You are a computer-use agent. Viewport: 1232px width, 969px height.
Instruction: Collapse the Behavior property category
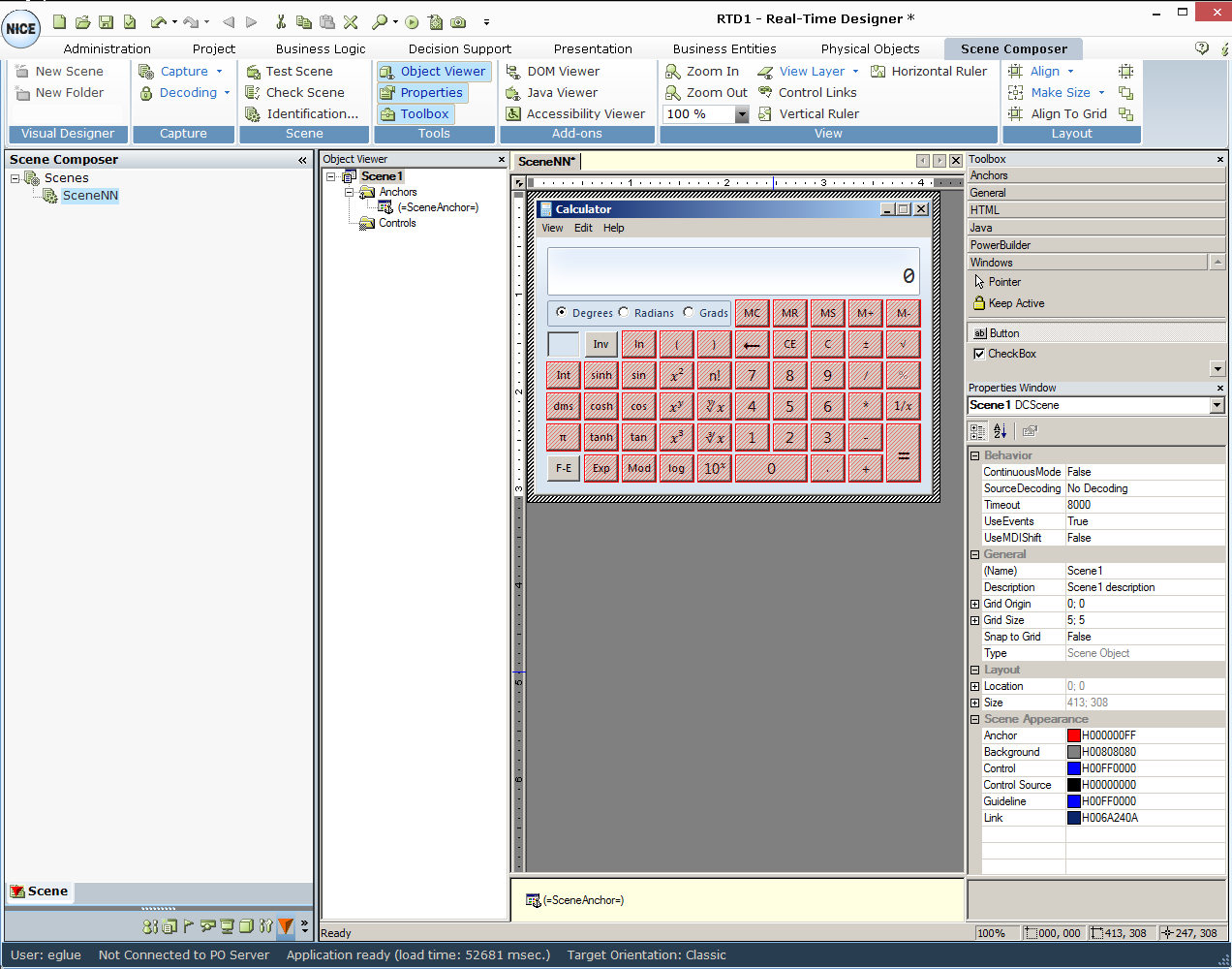coord(975,455)
